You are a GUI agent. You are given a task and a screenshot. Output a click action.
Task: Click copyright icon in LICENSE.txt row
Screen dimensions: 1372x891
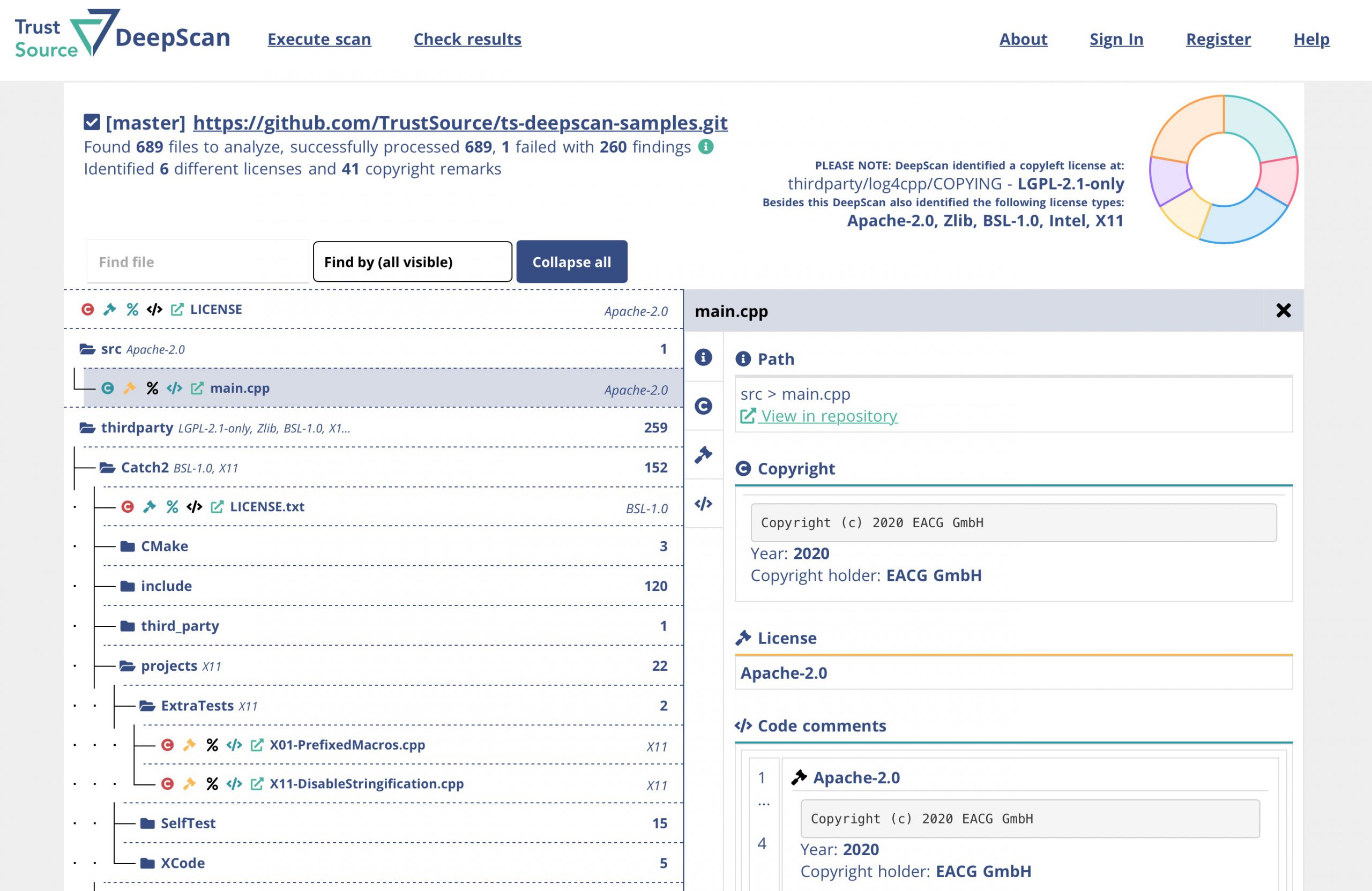(128, 507)
